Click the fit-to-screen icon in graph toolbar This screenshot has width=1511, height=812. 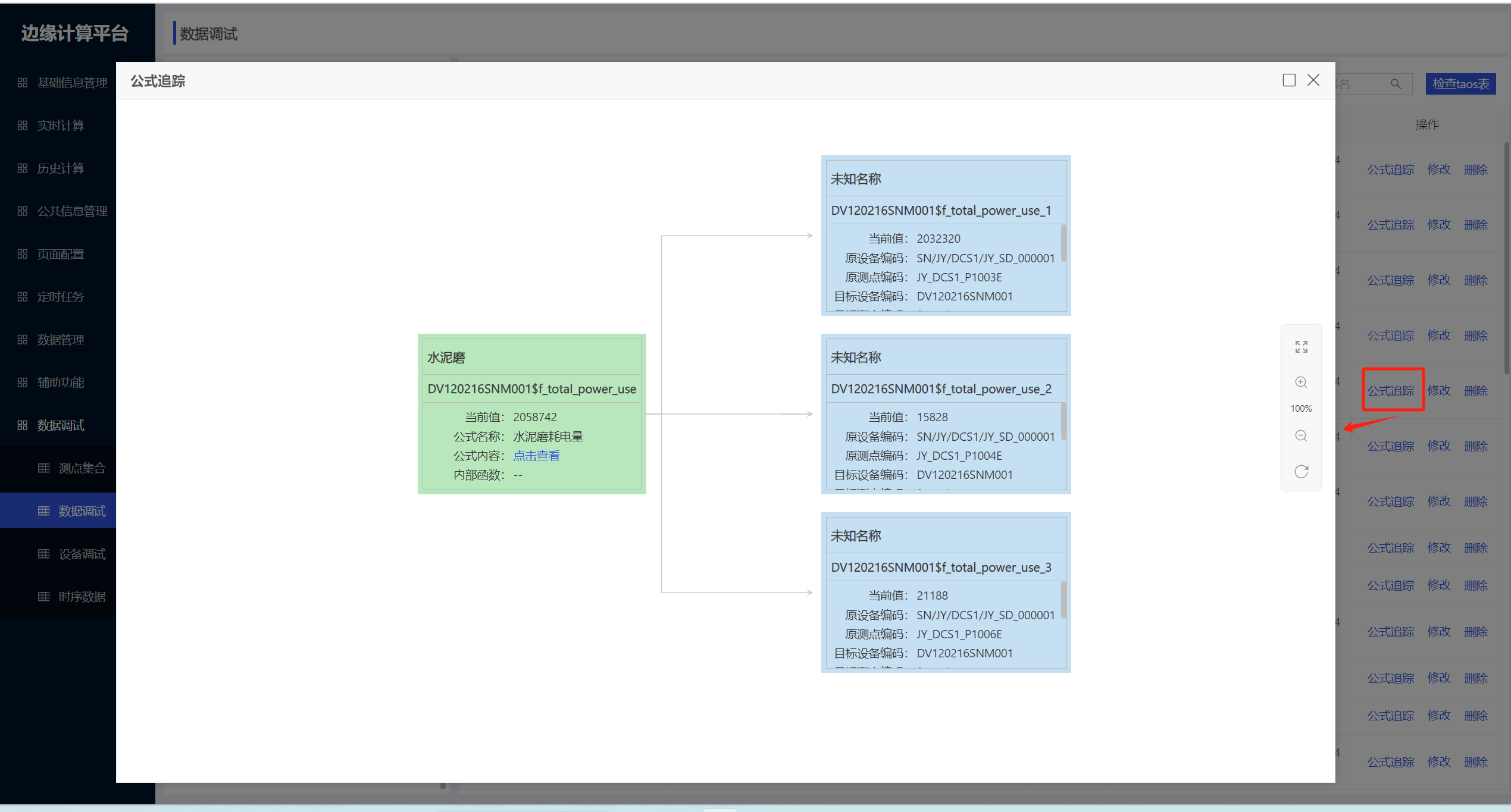[1301, 347]
